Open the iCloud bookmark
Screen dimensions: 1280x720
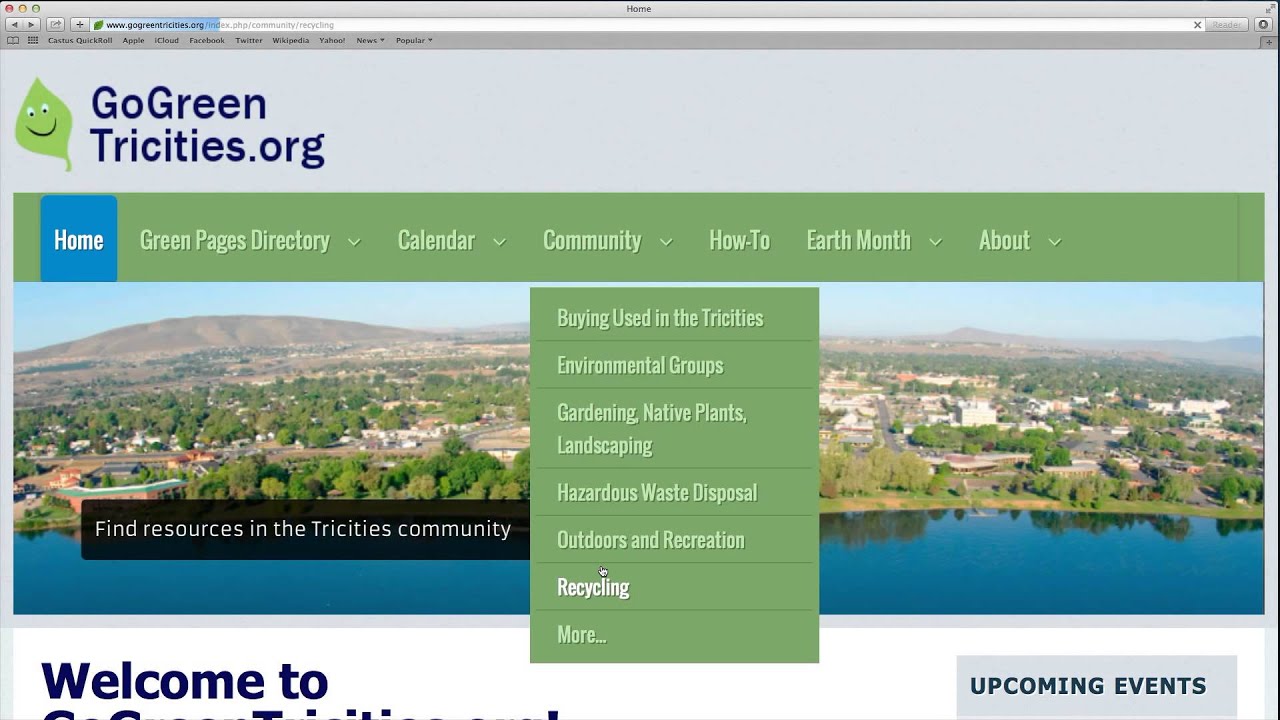coord(167,40)
